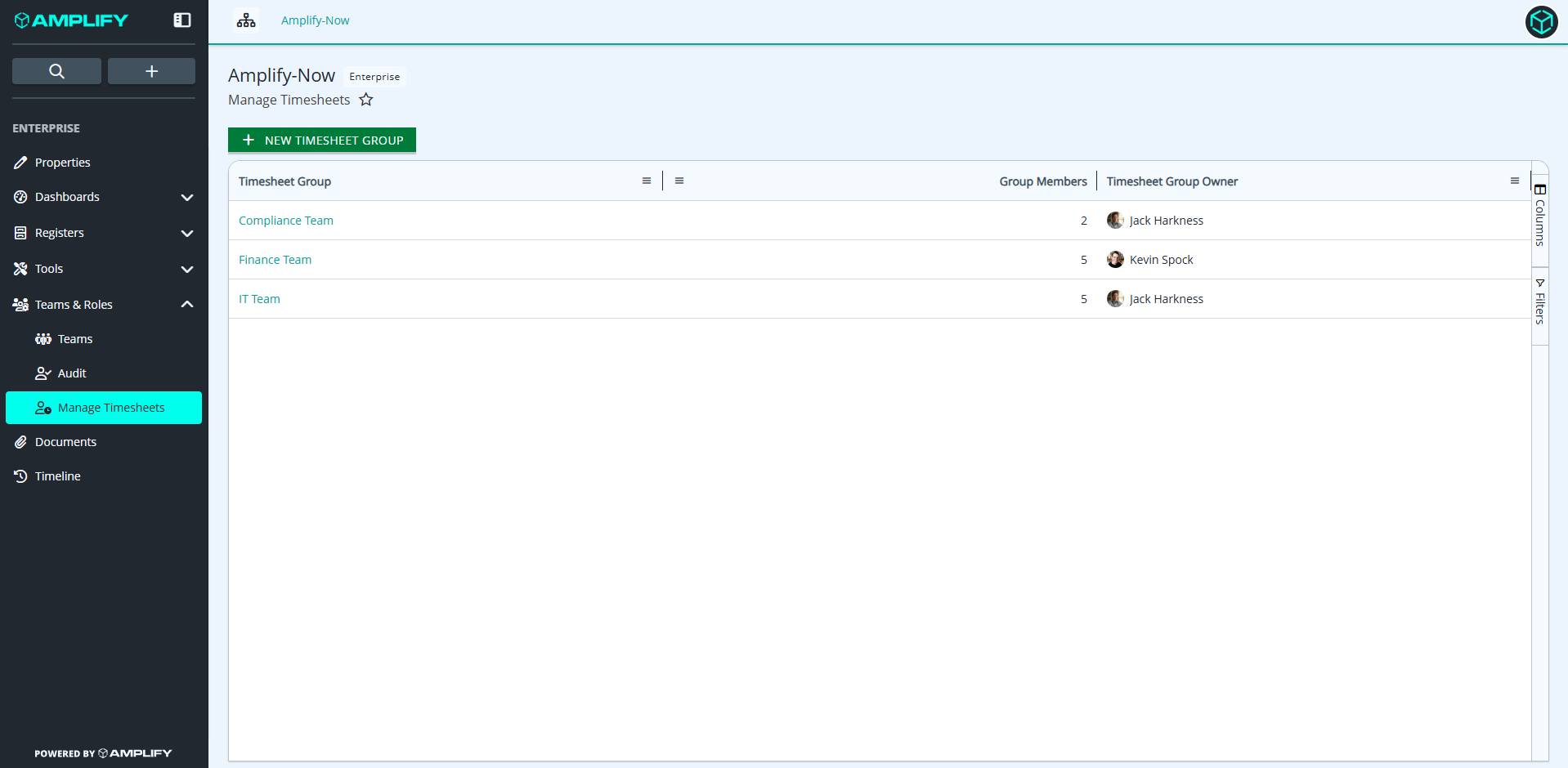Open the organisation hierarchy icon in top bar
Viewport: 1568px width, 768px height.
(246, 20)
